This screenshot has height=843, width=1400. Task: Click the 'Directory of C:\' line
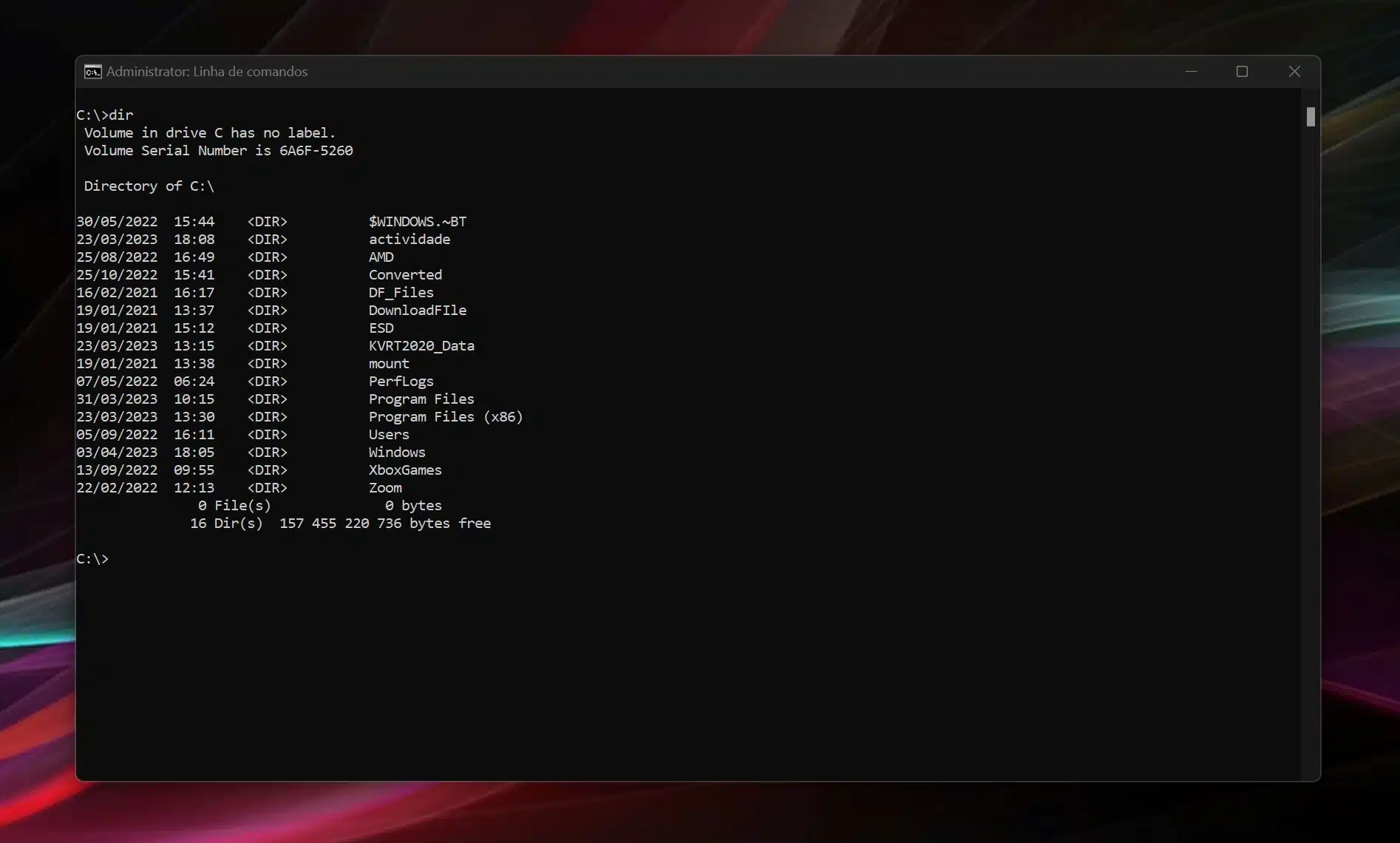pyautogui.click(x=149, y=186)
